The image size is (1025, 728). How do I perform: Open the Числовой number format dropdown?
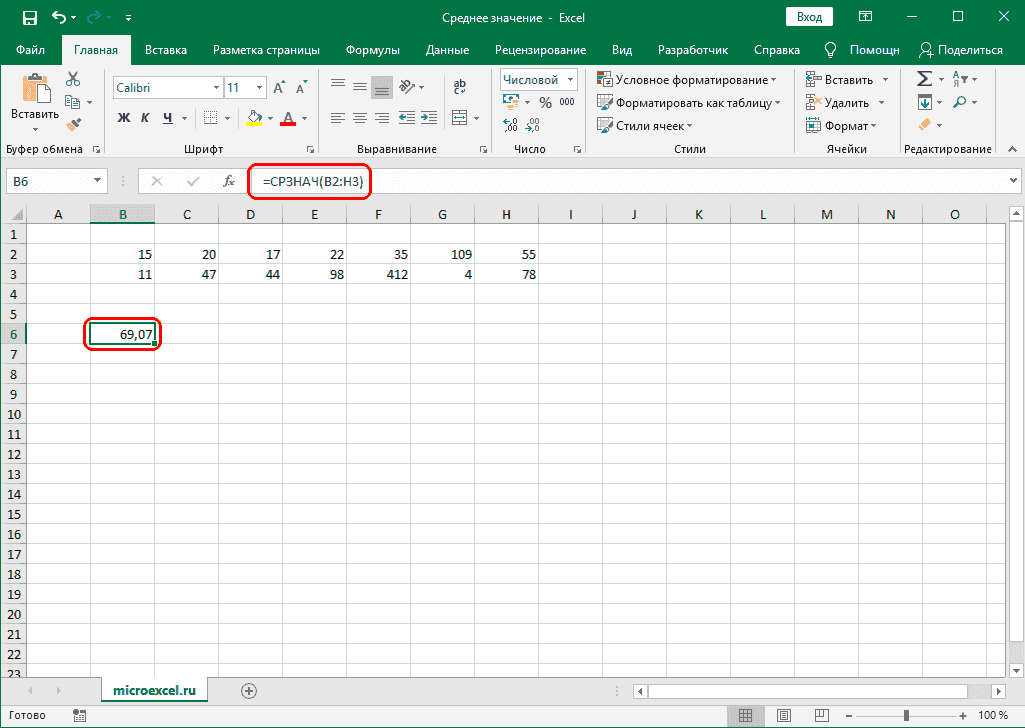pos(571,79)
